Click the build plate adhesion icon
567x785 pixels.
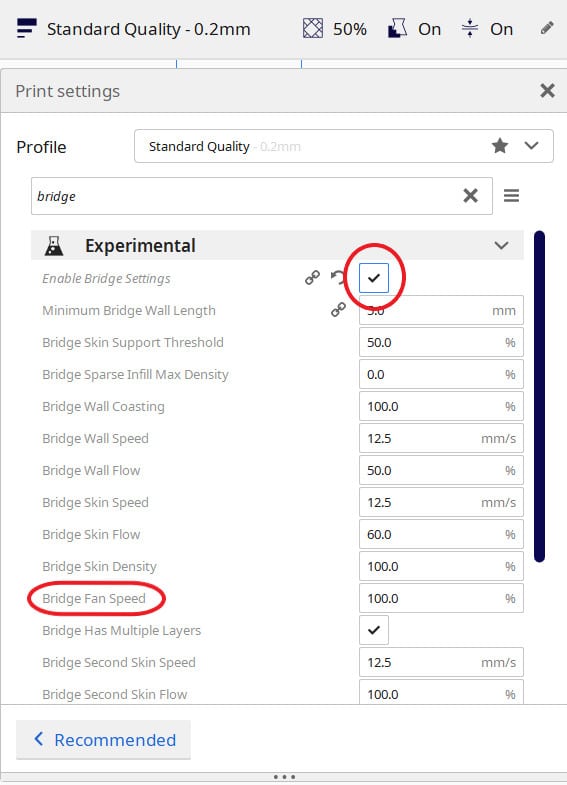coord(469,29)
